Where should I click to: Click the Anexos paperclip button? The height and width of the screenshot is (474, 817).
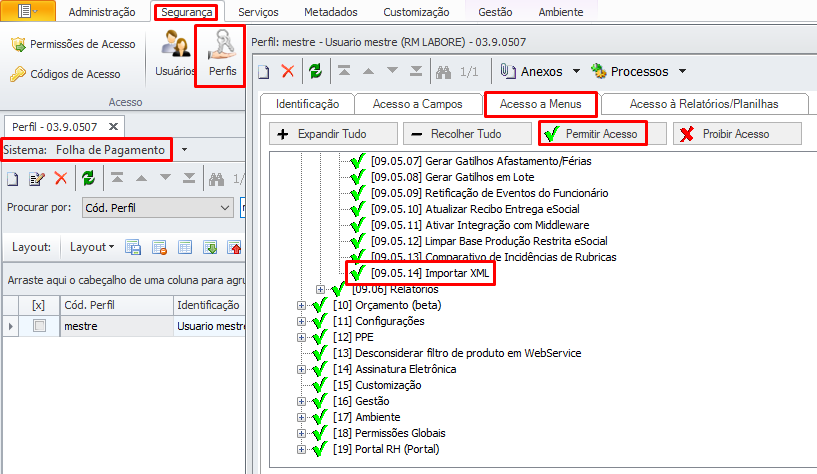(531, 71)
